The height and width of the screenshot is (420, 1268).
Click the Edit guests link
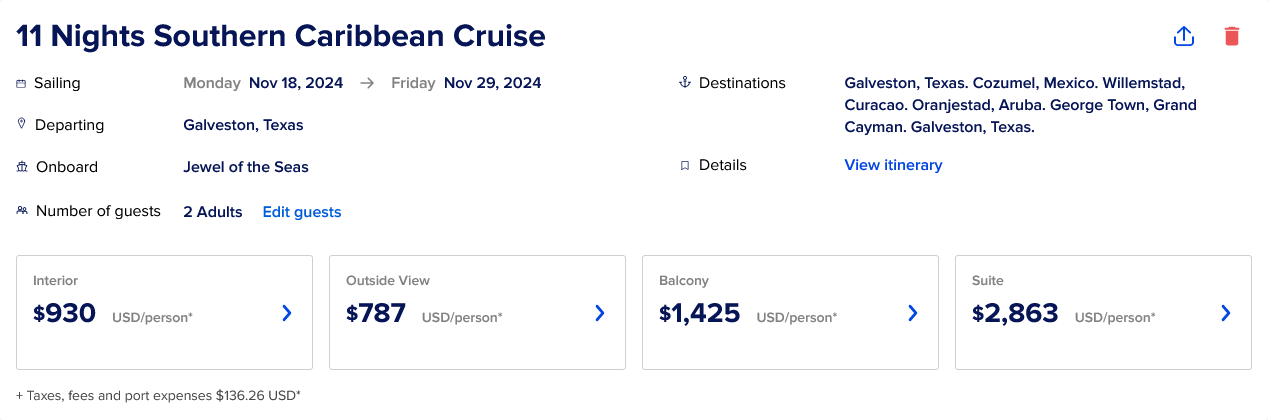coord(302,212)
